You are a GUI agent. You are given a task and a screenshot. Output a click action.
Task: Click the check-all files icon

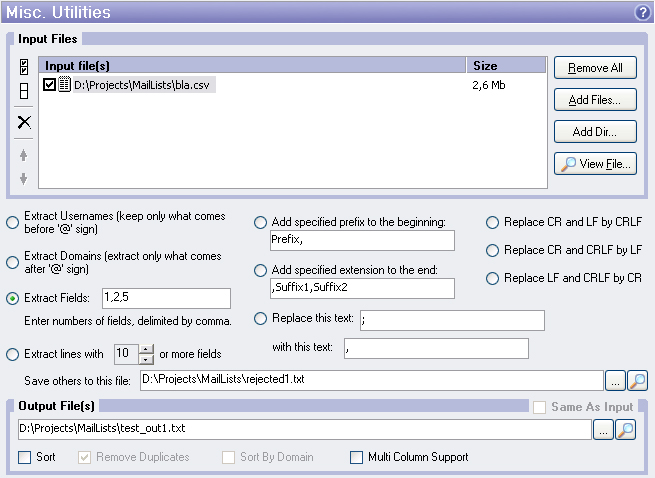point(24,68)
